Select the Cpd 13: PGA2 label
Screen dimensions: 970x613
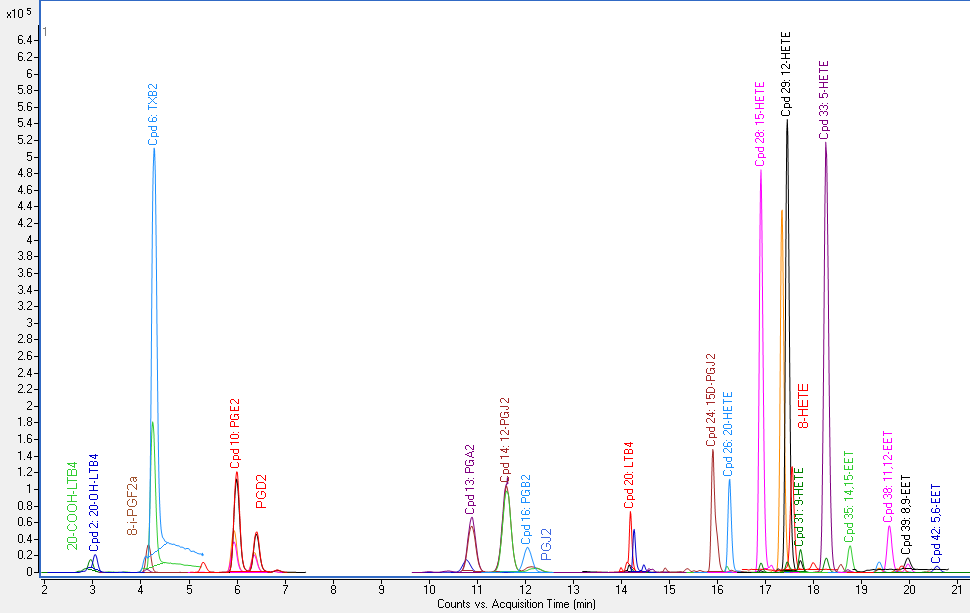470,480
